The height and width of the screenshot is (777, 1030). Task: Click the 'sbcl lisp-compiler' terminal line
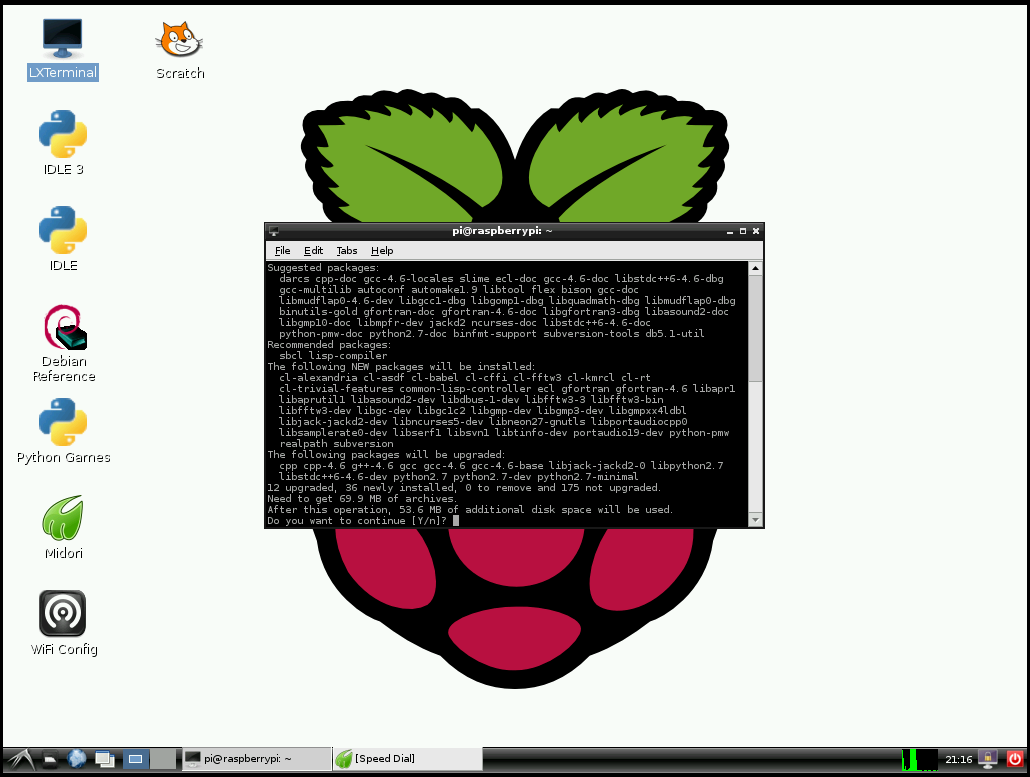(x=333, y=356)
